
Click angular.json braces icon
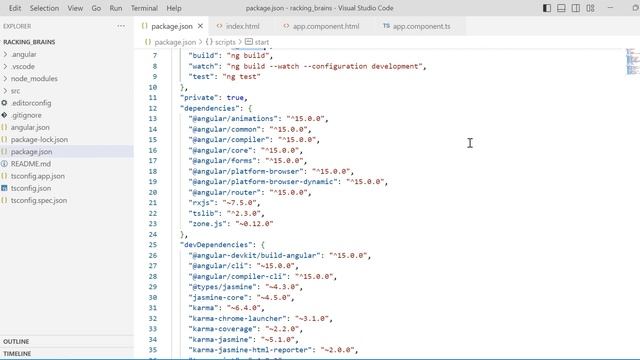pyautogui.click(x=4, y=127)
